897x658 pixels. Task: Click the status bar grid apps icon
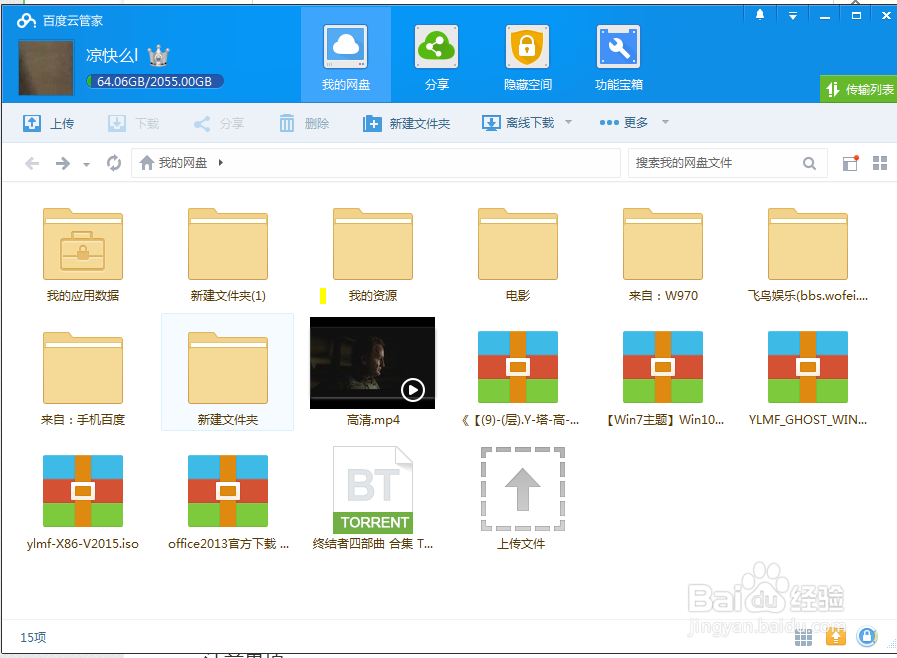[x=803, y=636]
